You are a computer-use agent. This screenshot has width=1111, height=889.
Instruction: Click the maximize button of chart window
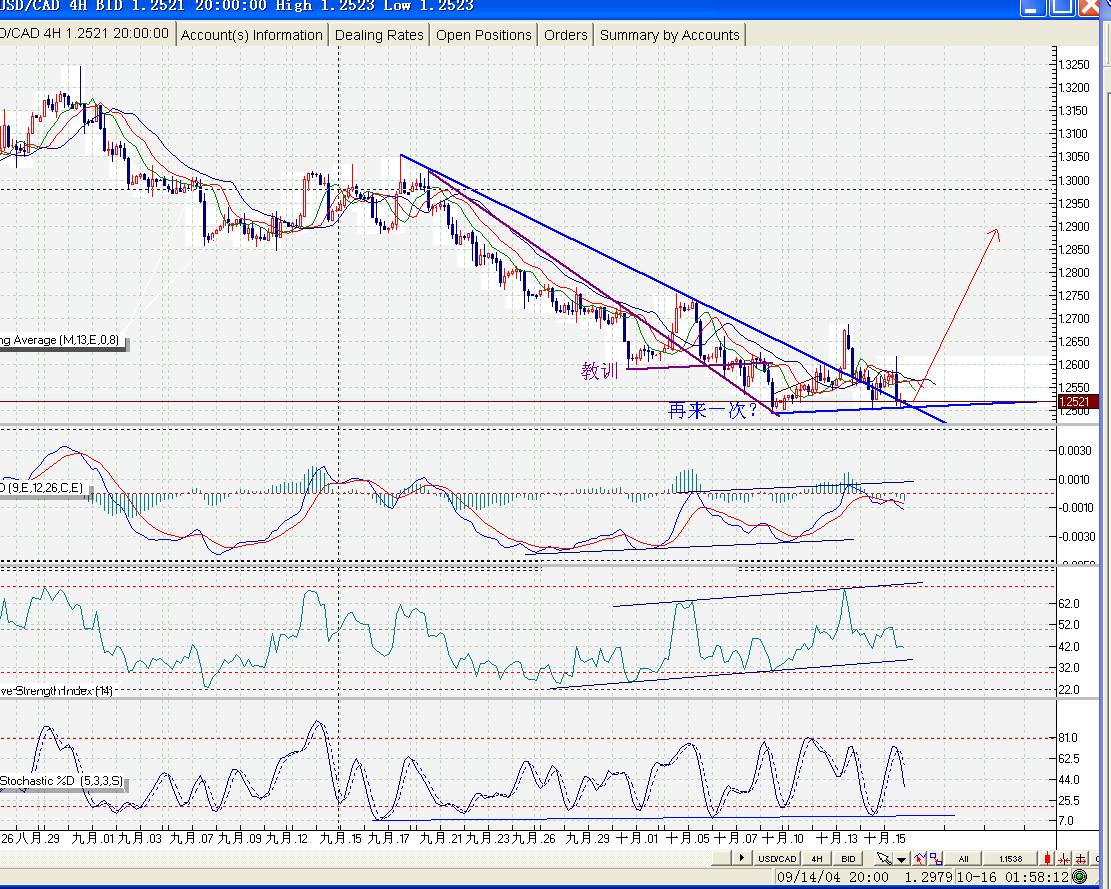pos(1061,7)
